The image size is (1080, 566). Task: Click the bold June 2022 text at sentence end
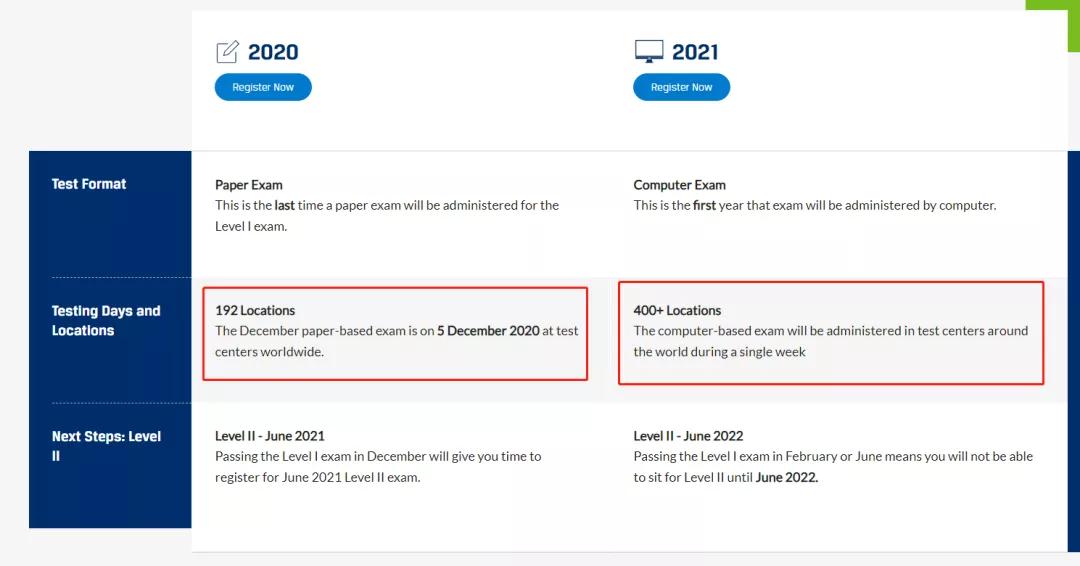click(786, 477)
